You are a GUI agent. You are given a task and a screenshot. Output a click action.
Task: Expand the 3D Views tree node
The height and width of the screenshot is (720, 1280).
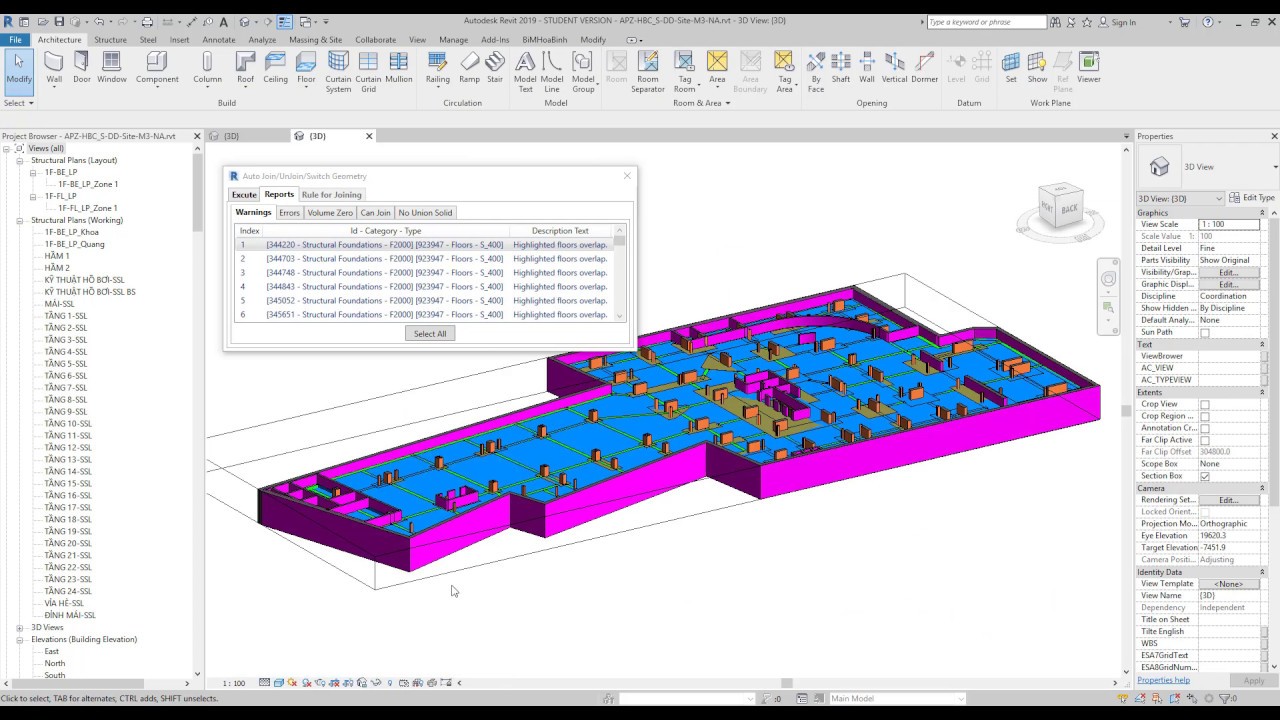click(x=19, y=628)
